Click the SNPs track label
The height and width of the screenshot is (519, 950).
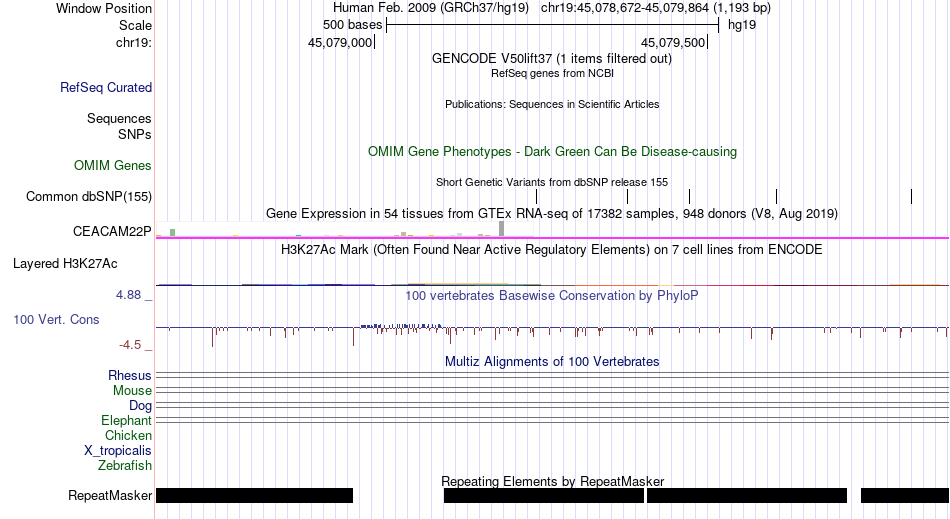135,134
